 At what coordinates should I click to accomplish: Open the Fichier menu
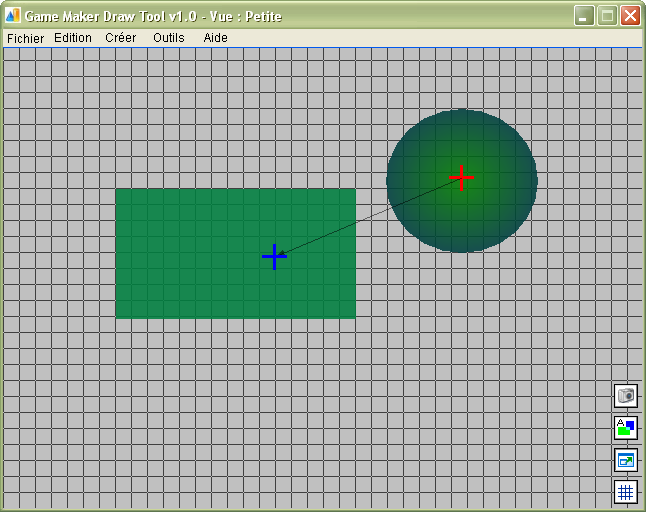click(26, 38)
